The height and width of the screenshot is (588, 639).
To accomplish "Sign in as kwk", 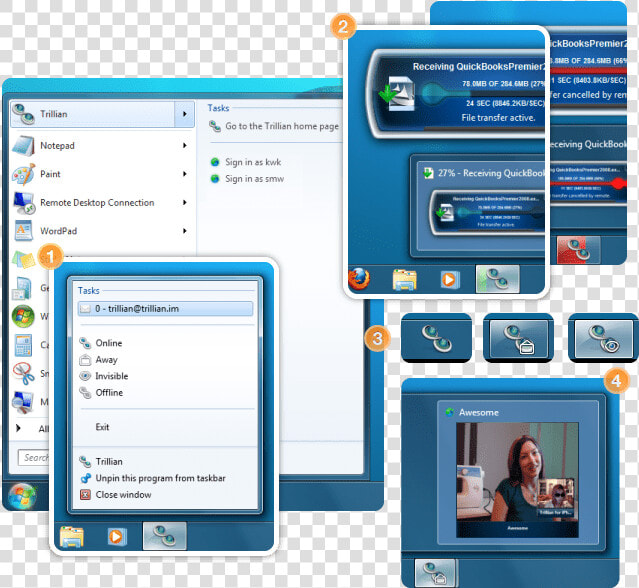I will coord(253,162).
